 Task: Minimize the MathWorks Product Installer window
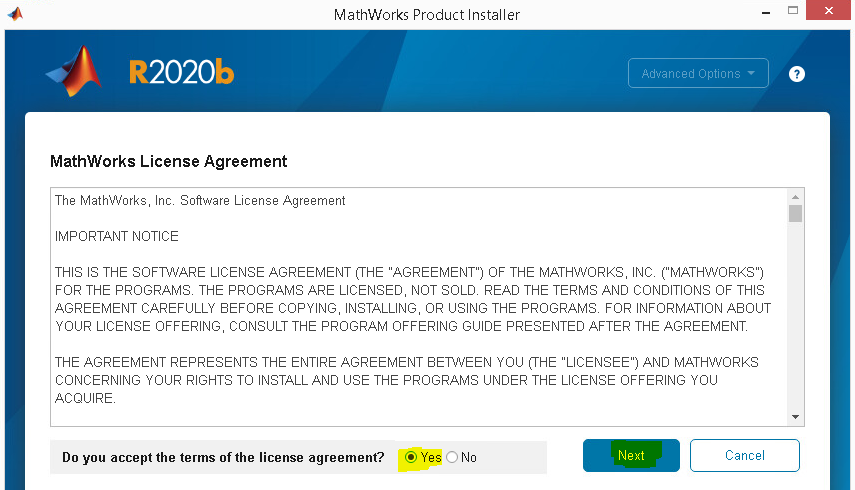[766, 11]
